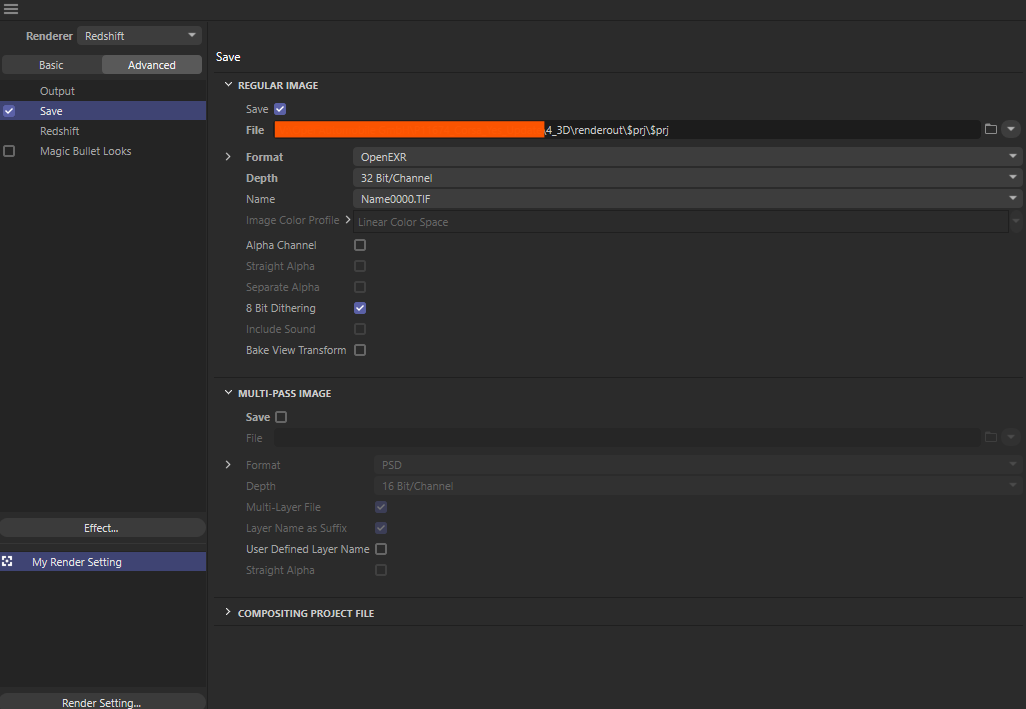This screenshot has height=709, width=1026.
Task: Enable Multi-Pass Image Save checkbox
Action: coord(280,417)
